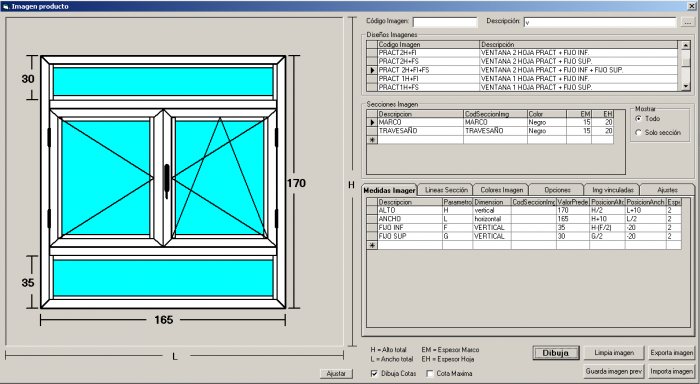Click Descripción column header in designs list
Screen dimensions: 700x384
579,45
